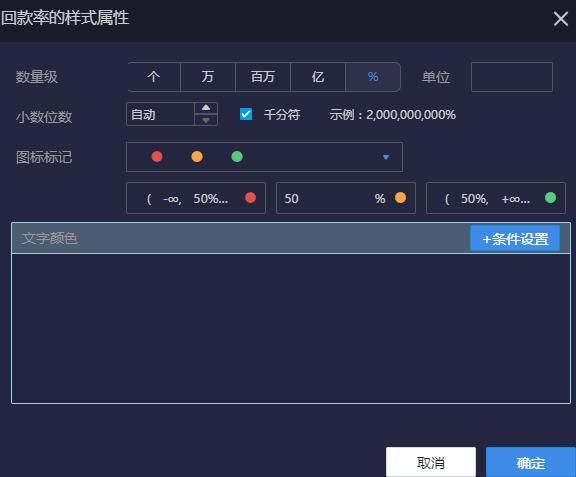Click the 图标标记 label
The image size is (576, 477).
pyautogui.click(x=44, y=157)
